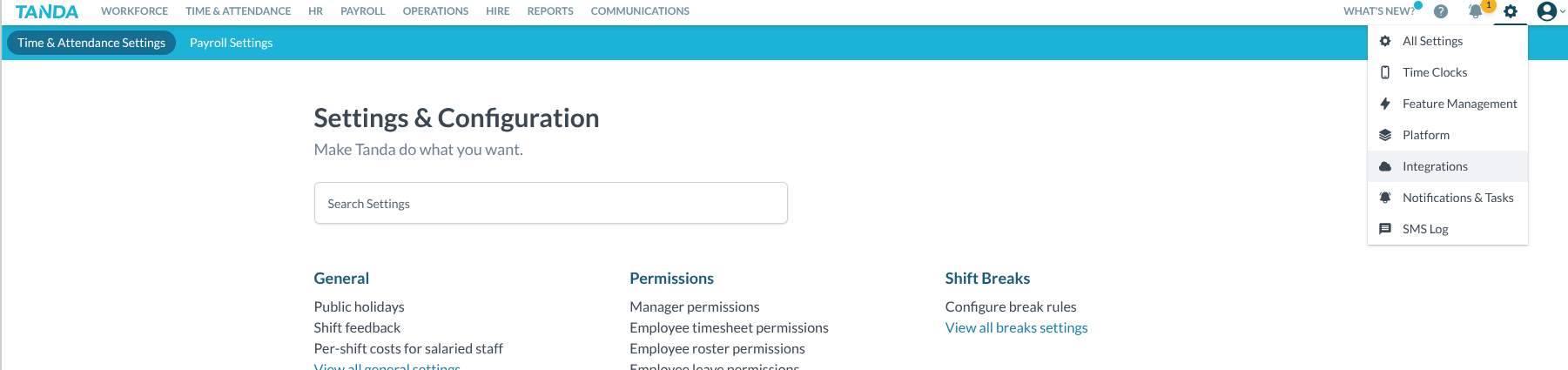Click the Tanda logo

pyautogui.click(x=47, y=11)
